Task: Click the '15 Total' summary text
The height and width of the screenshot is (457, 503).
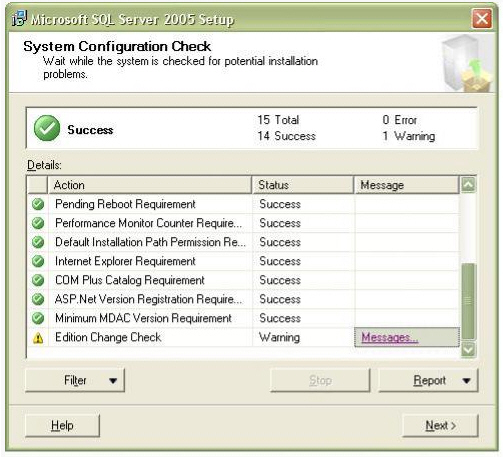Action: click(x=278, y=120)
